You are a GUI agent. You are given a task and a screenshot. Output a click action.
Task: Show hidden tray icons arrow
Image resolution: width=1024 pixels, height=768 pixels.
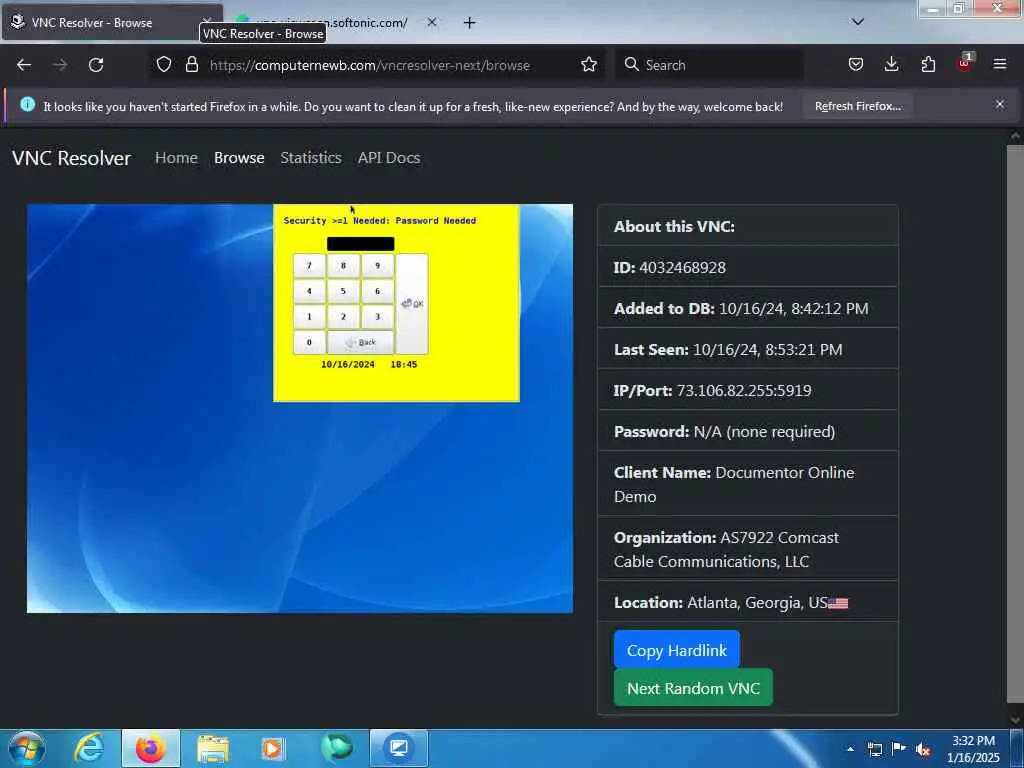[850, 749]
